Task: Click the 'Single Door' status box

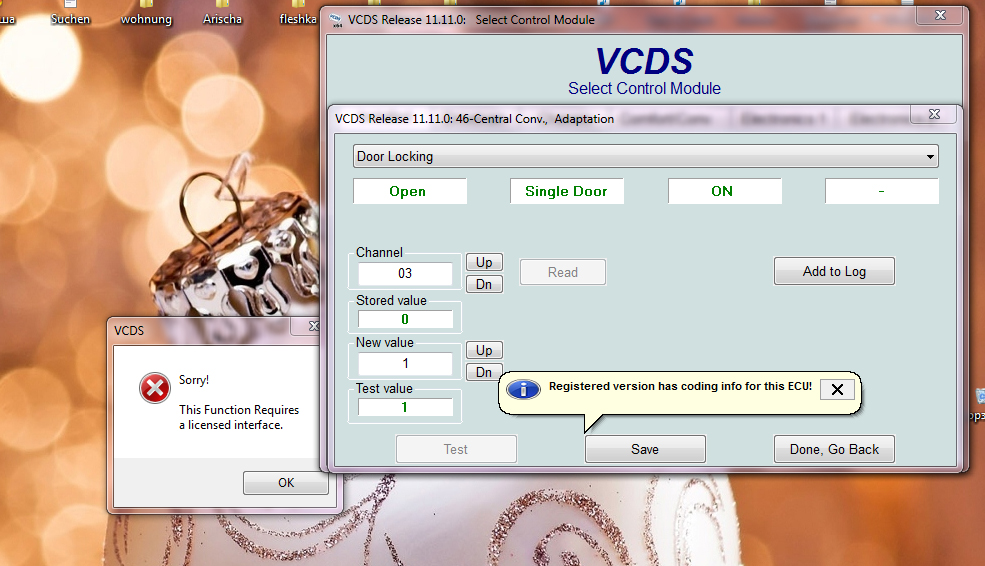Action: click(x=567, y=191)
